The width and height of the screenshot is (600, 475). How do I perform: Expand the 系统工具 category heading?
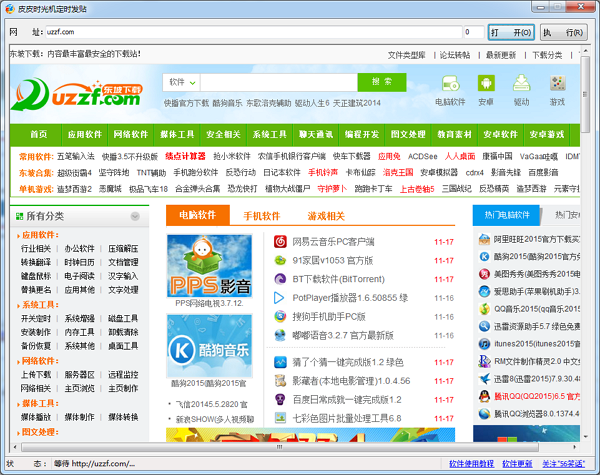click(x=40, y=305)
